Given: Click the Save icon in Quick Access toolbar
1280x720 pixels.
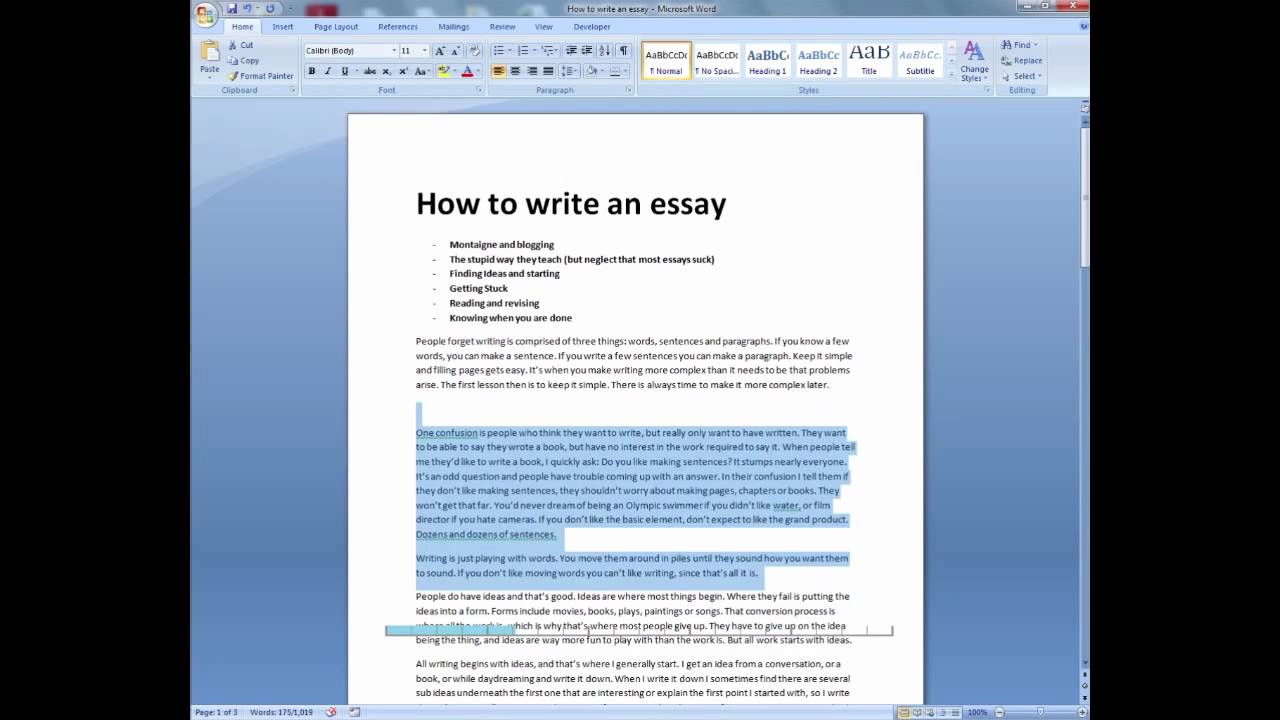Looking at the screenshot, I should [x=232, y=9].
